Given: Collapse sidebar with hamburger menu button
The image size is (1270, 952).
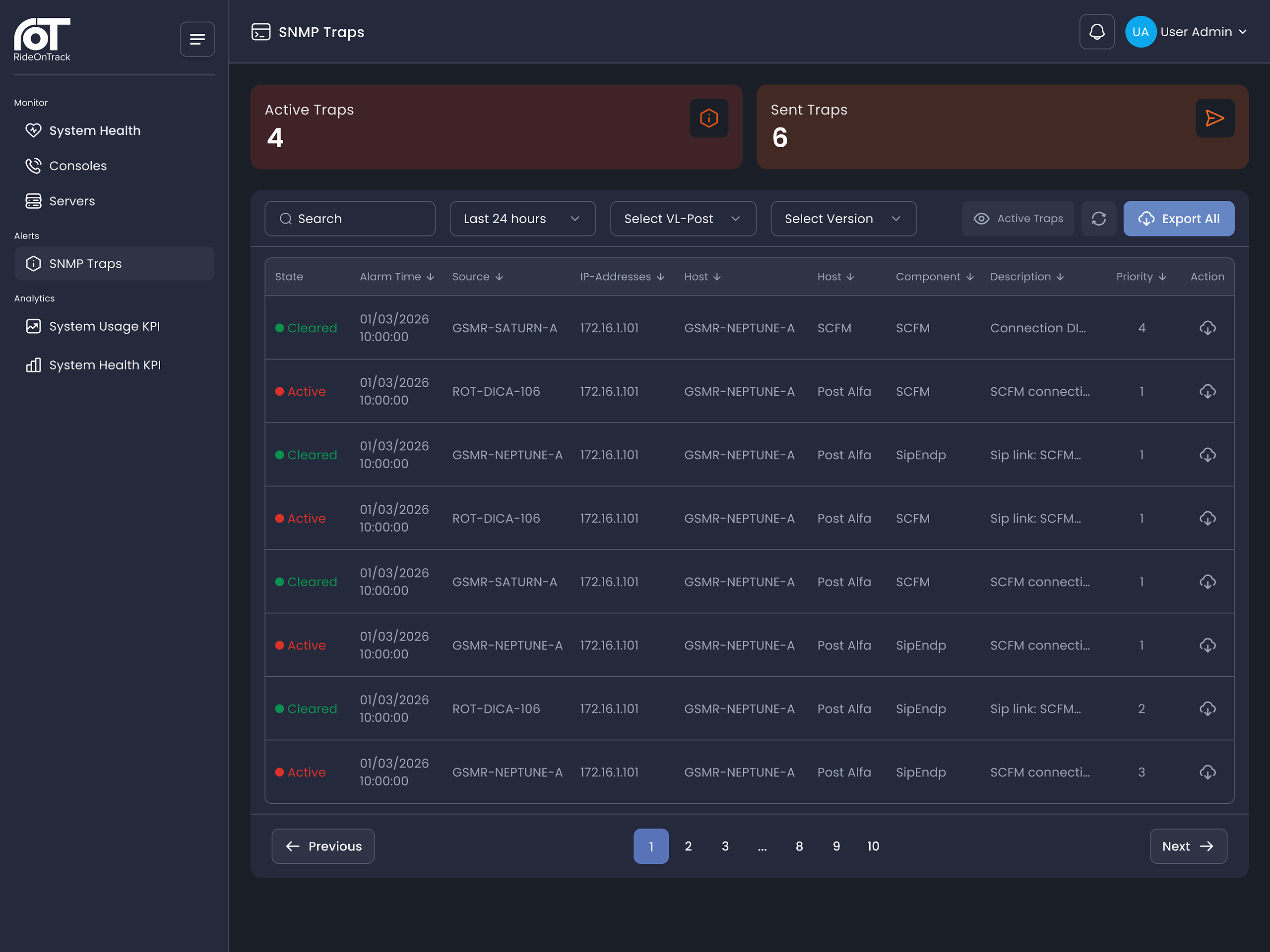Looking at the screenshot, I should pos(197,39).
